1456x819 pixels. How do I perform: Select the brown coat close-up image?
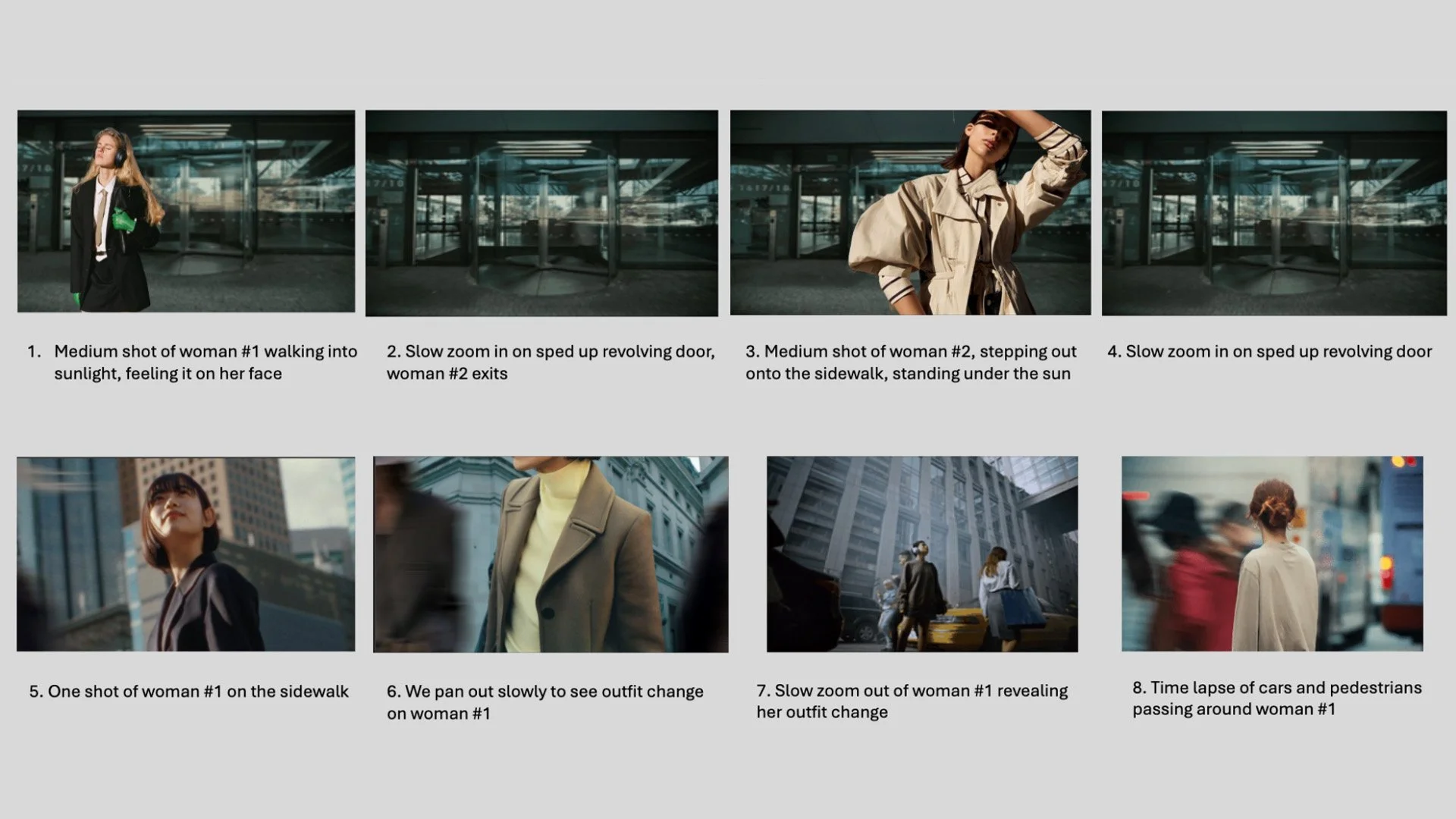[x=551, y=554]
